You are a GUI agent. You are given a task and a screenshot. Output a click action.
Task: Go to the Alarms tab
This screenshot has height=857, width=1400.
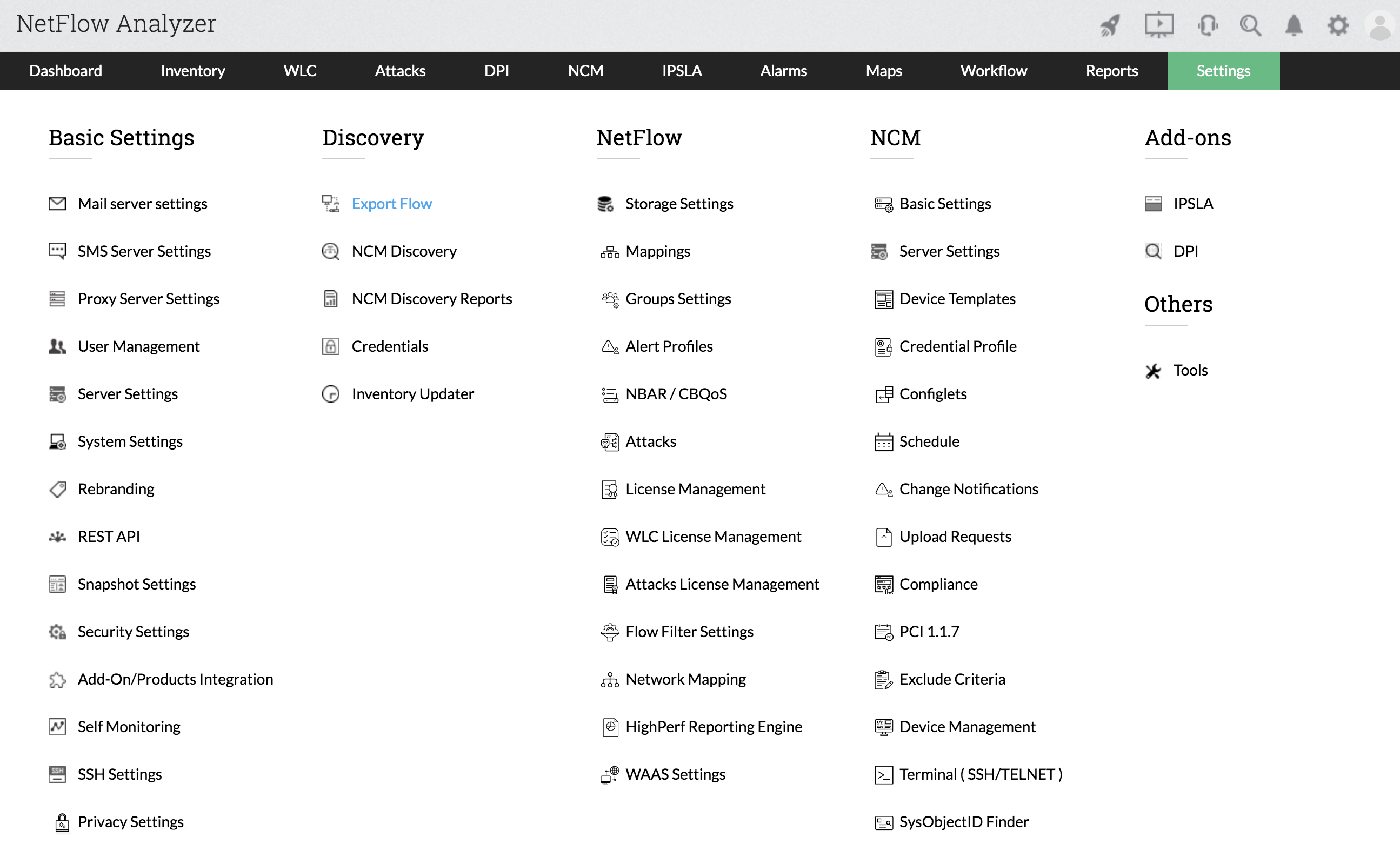pos(783,71)
